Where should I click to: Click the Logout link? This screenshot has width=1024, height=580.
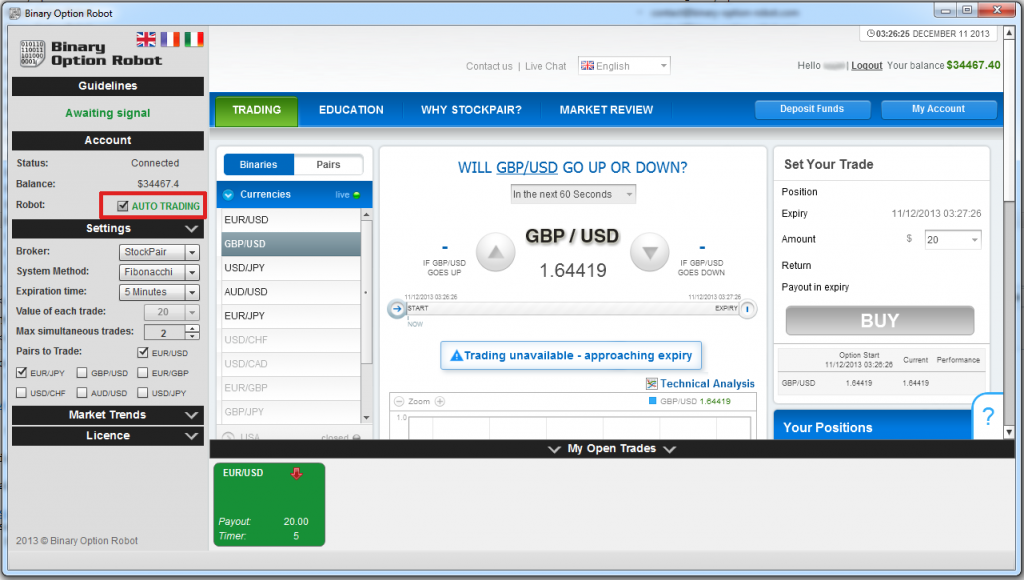coord(867,65)
